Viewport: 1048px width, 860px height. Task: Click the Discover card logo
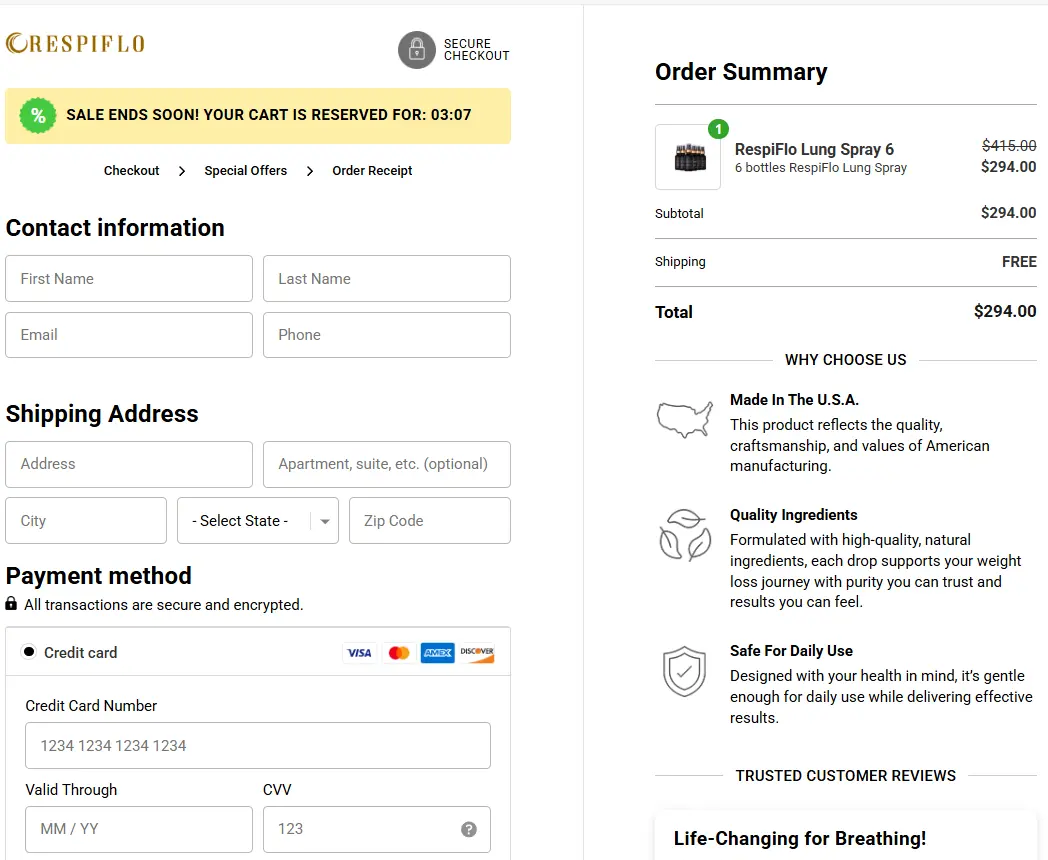[477, 653]
